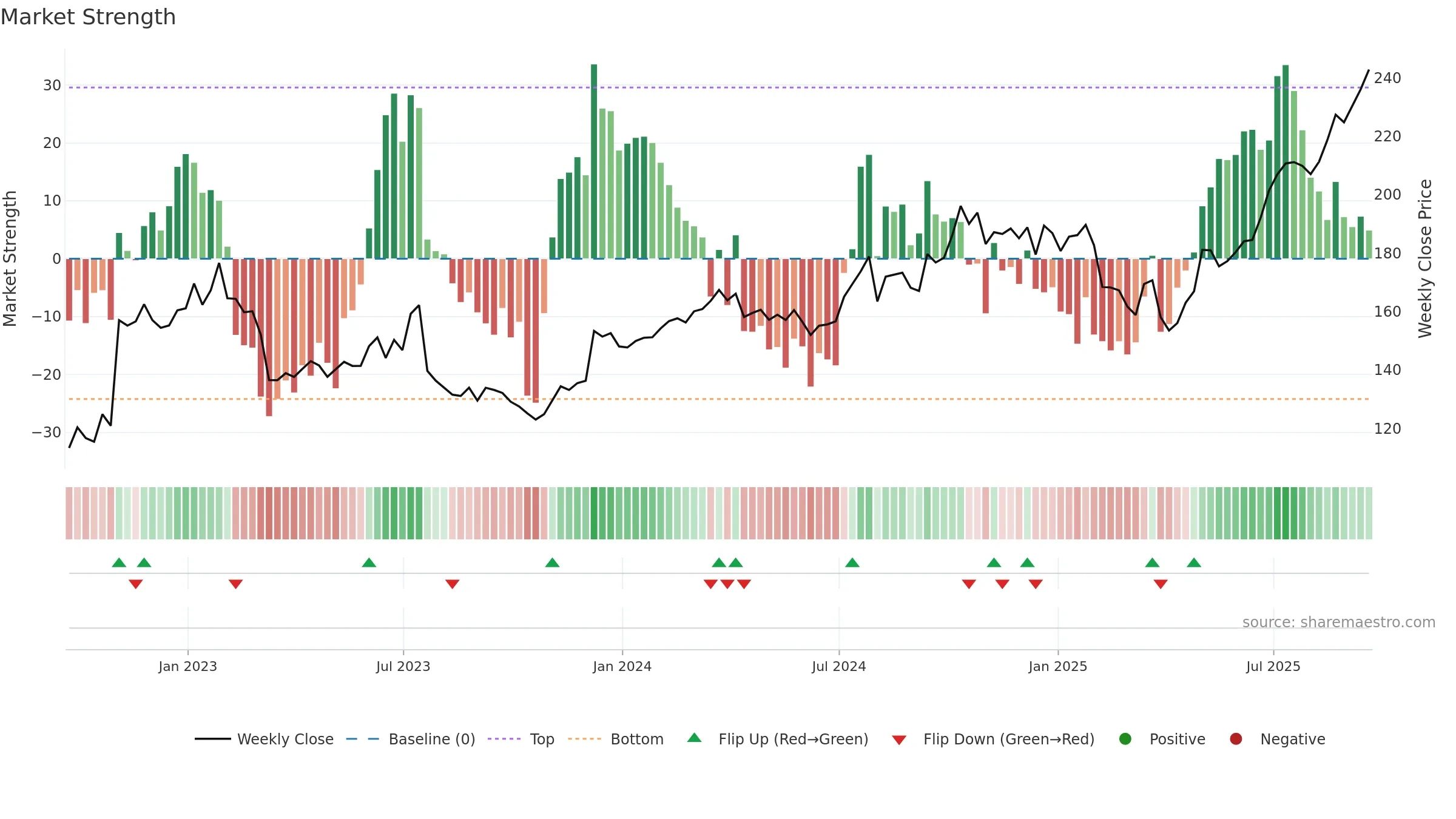Click the Positive legend label
Image resolution: width=1456 pixels, height=819 pixels.
coord(1178,739)
